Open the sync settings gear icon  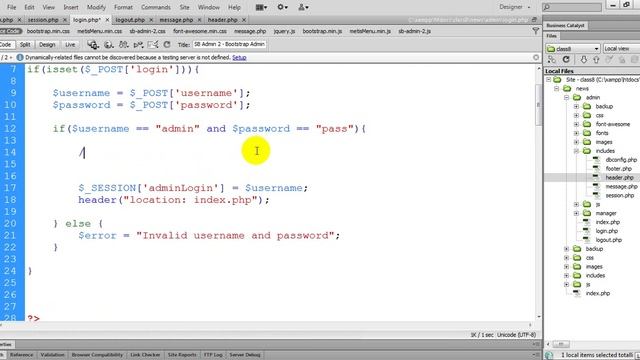click(282, 7)
